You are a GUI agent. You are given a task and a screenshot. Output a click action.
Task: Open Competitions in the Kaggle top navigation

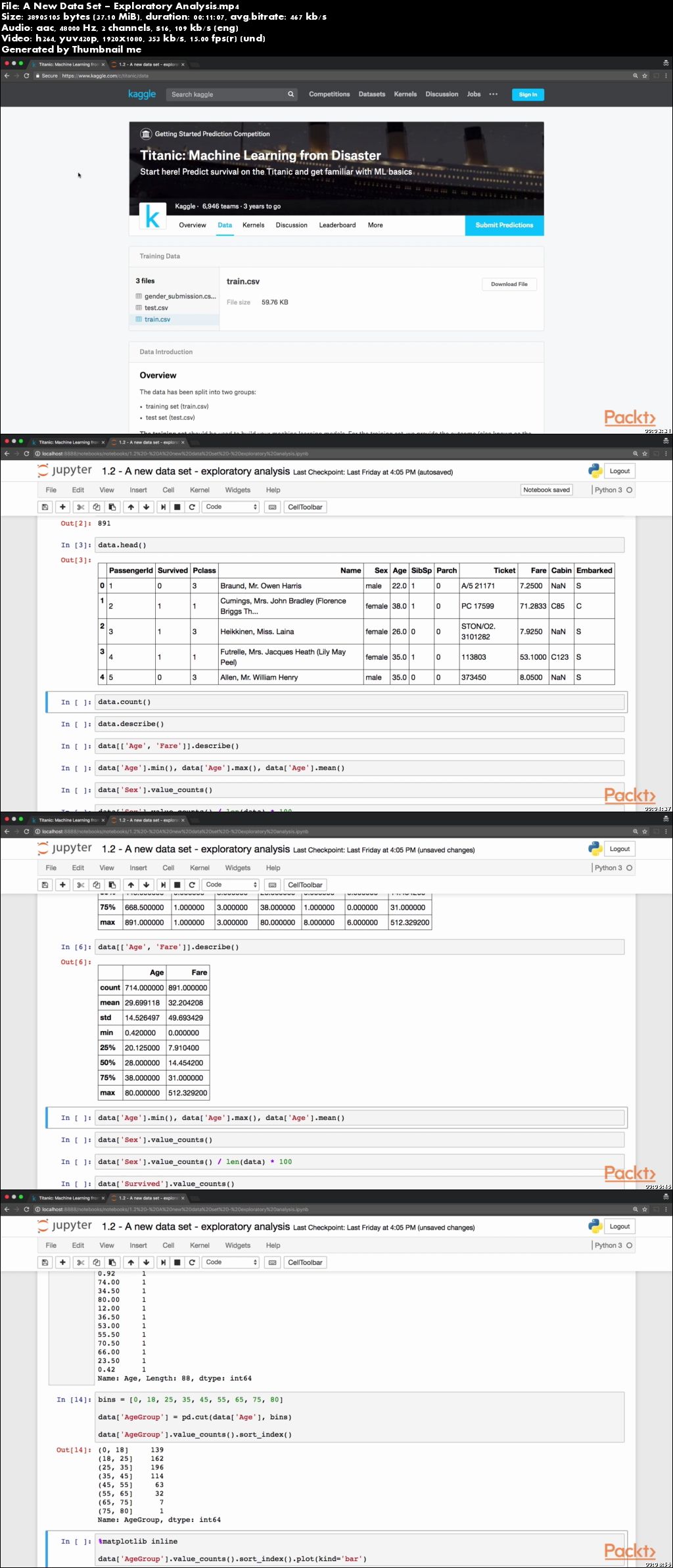(329, 94)
